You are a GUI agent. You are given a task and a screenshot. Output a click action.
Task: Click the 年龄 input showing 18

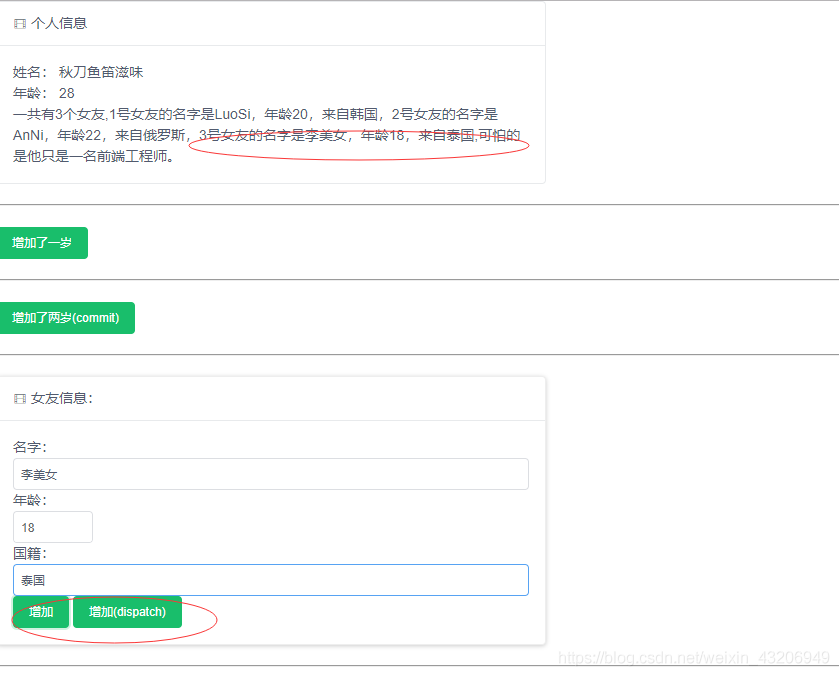52,526
